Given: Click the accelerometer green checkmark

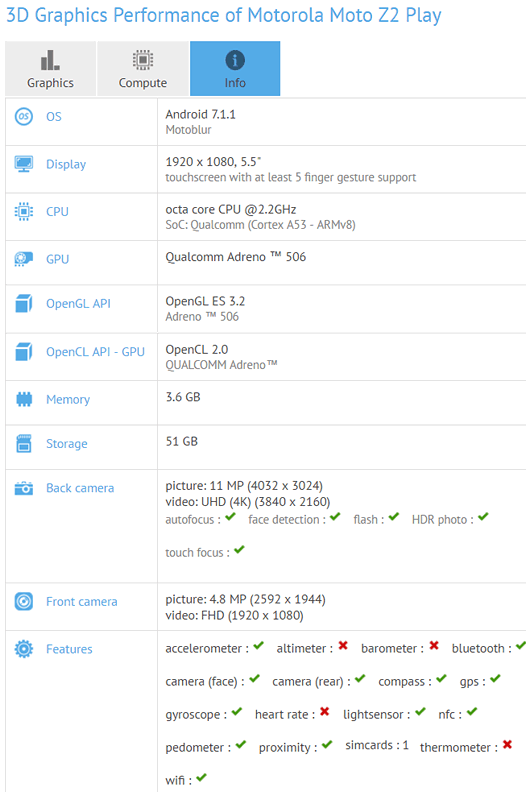Looking at the screenshot, I should point(259,646).
